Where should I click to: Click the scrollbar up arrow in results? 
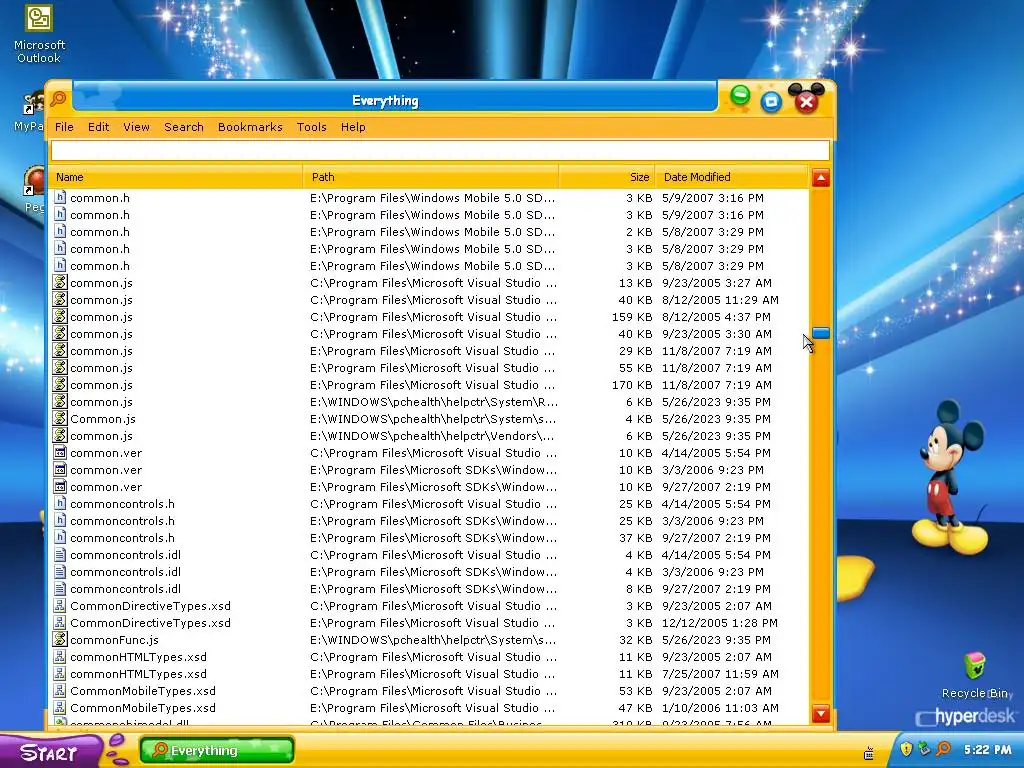click(x=821, y=178)
